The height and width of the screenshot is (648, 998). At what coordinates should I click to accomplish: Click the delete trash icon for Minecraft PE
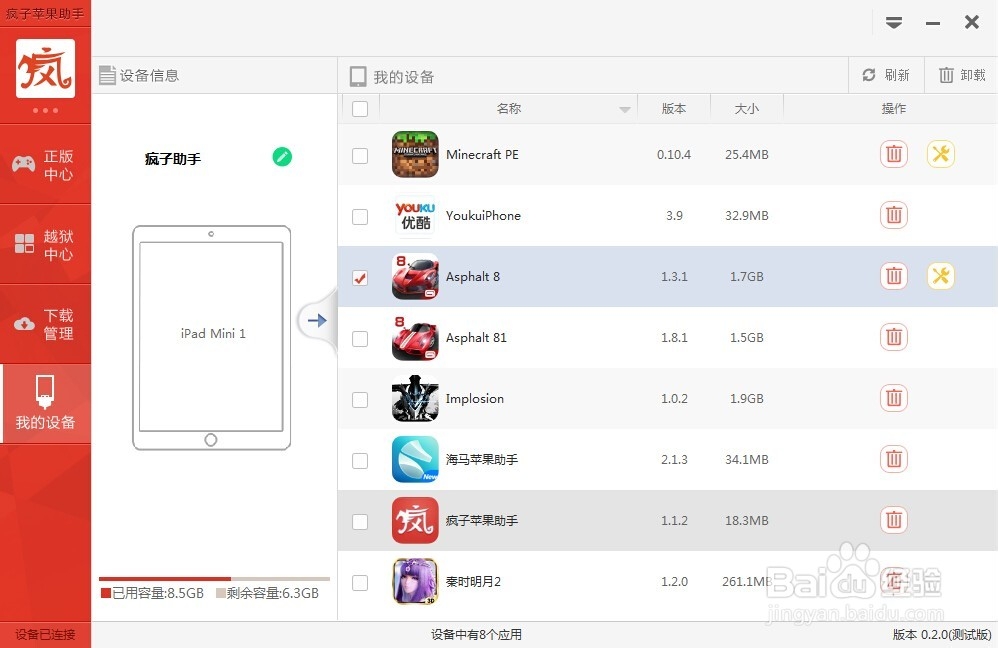tap(893, 154)
